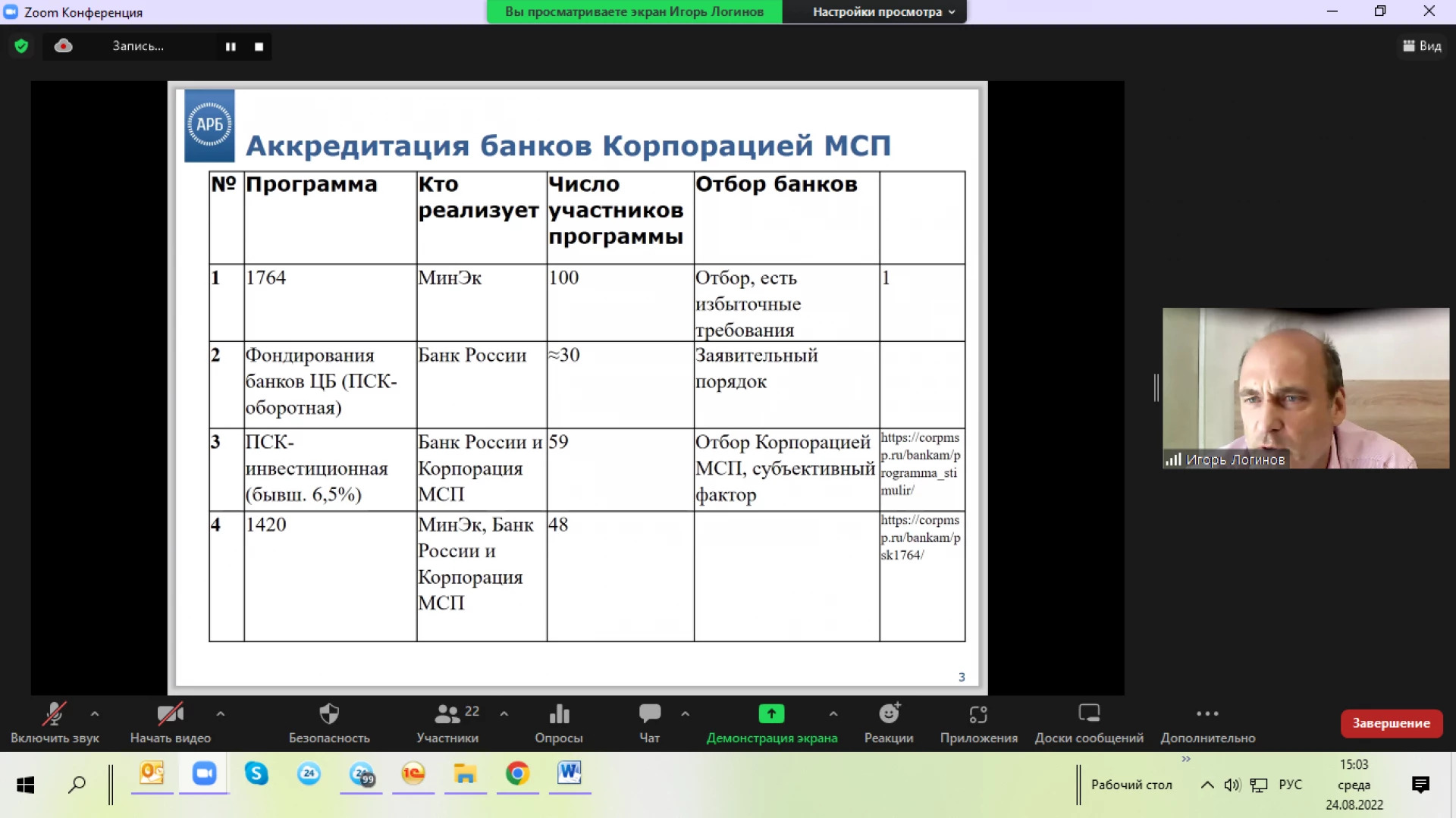This screenshot has height=818, width=1456.
Task: Open Настройки просмотра dropdown
Action: (x=883, y=11)
